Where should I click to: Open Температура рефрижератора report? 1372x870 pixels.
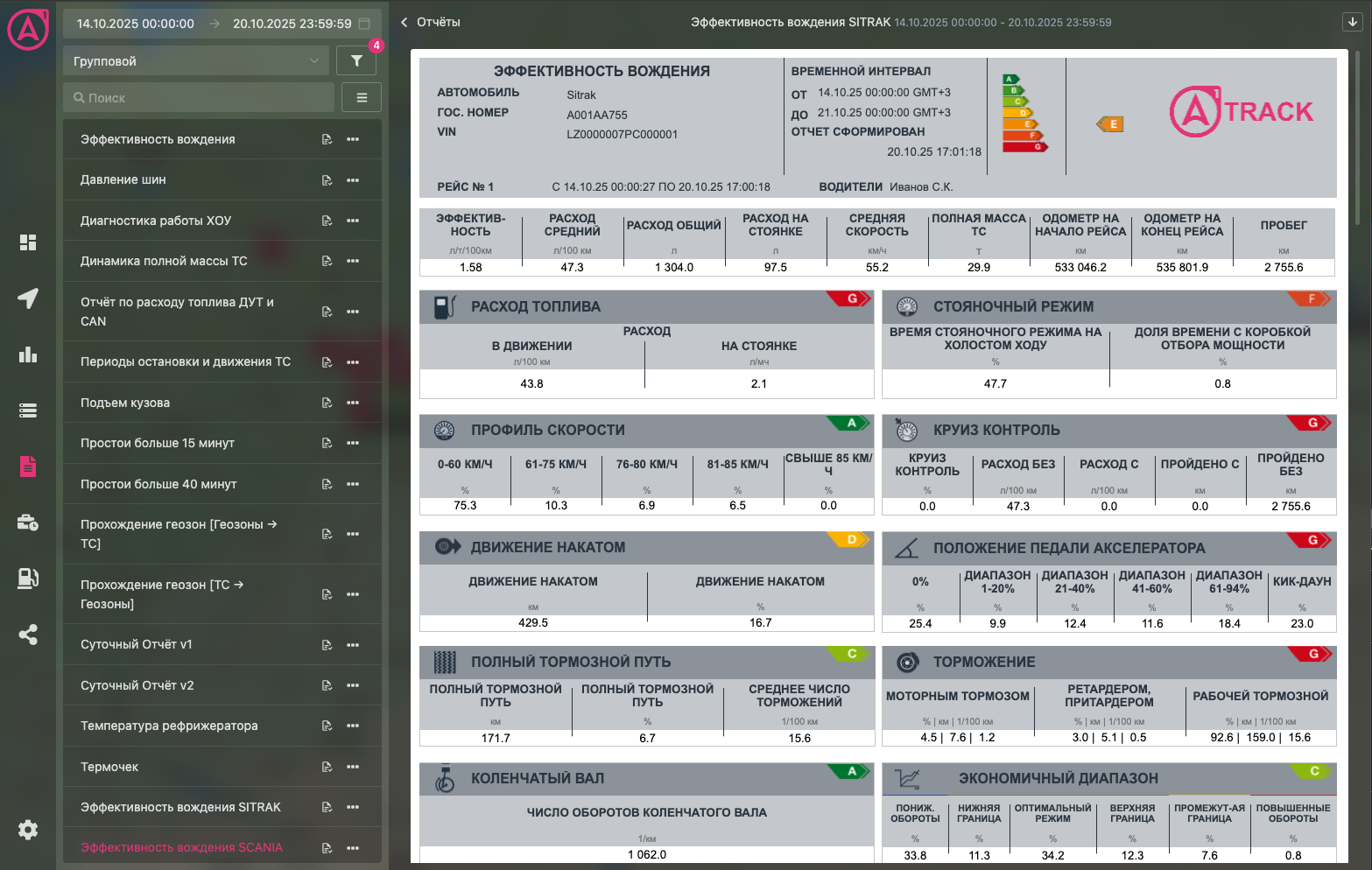[169, 726]
